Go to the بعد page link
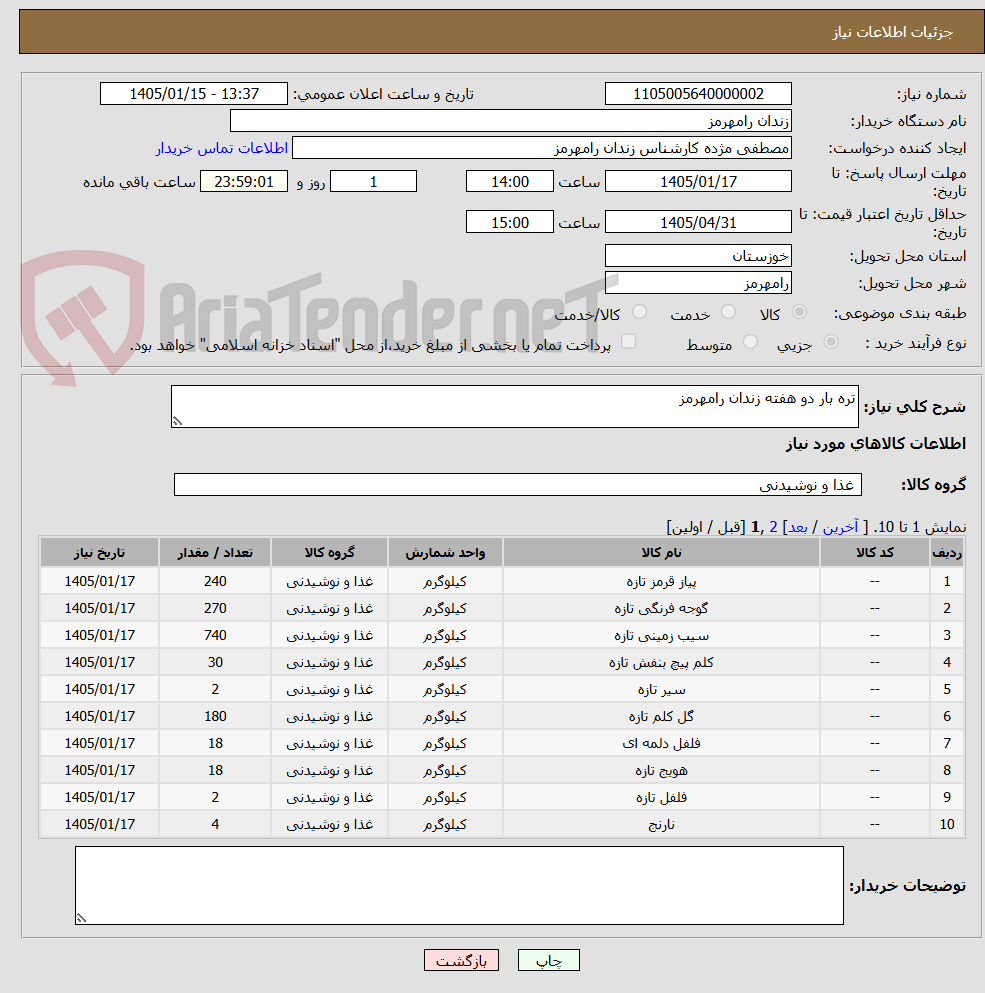Viewport: 985px width, 993px height. pyautogui.click(x=798, y=527)
